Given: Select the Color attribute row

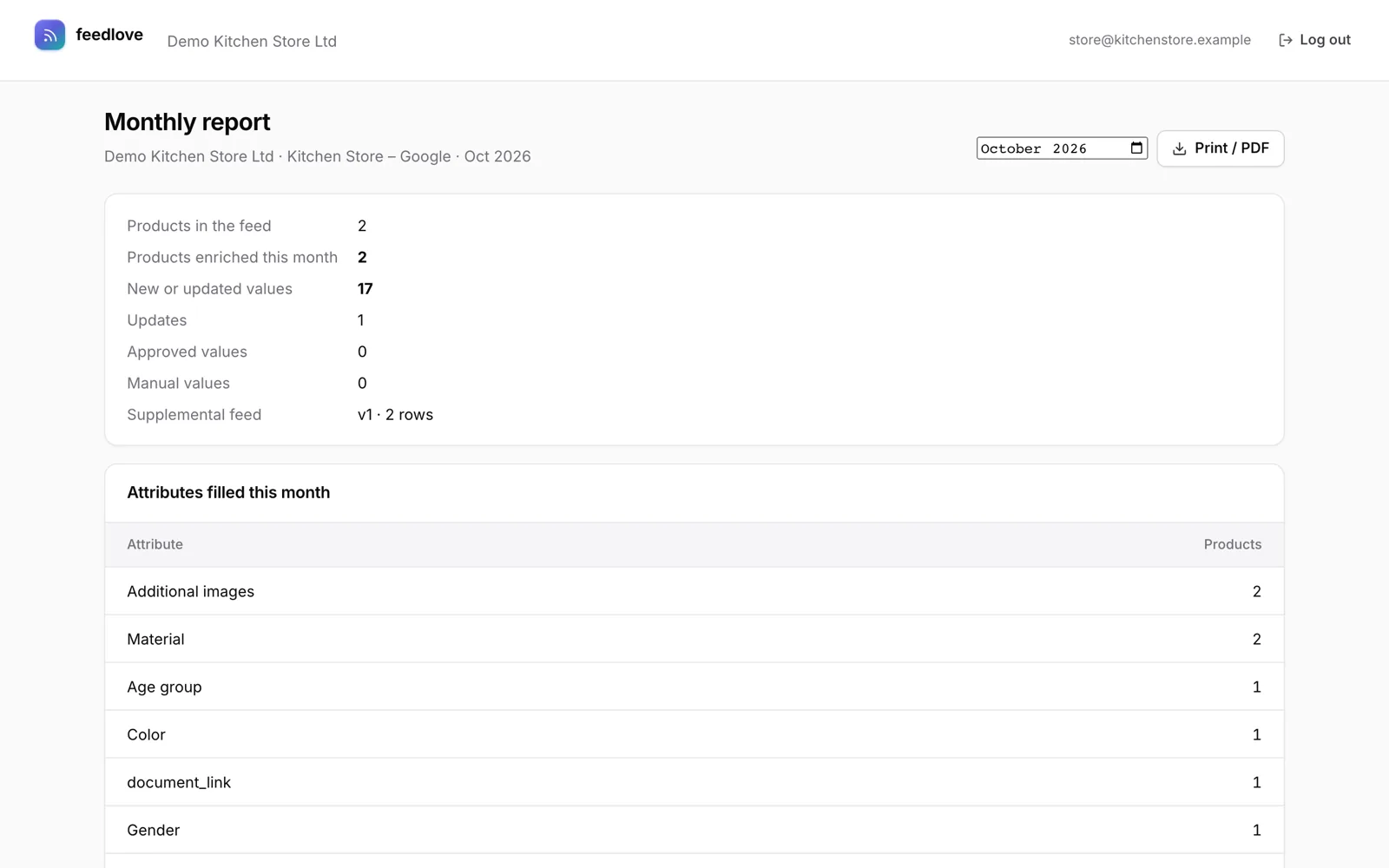Looking at the screenshot, I should pyautogui.click(x=694, y=734).
